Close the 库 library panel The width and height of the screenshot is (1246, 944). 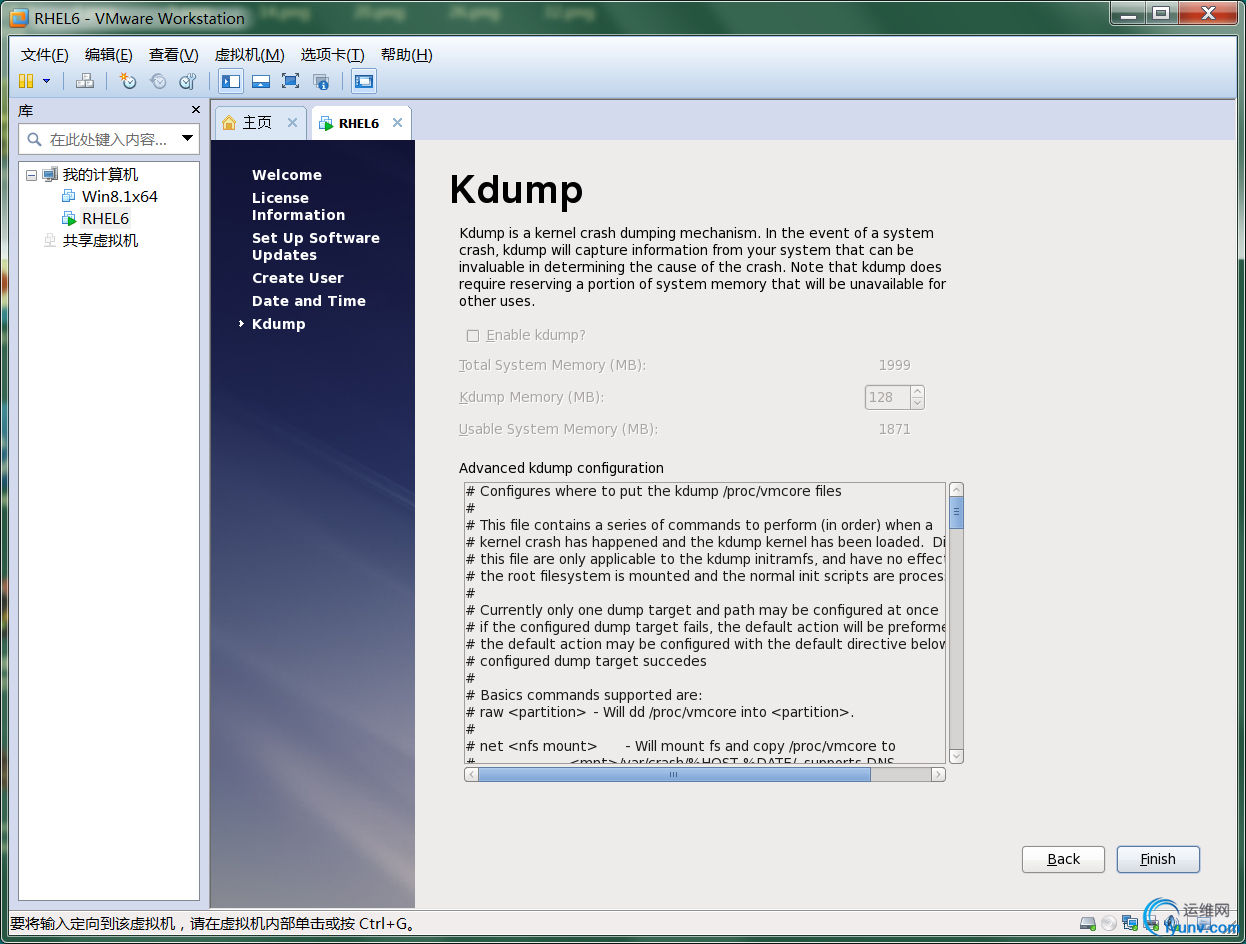pos(196,110)
